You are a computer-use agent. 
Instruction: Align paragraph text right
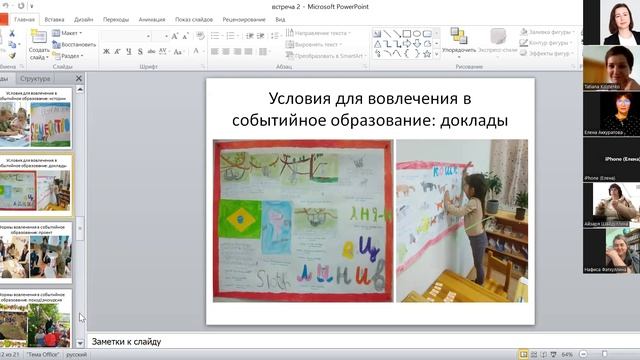237,51
